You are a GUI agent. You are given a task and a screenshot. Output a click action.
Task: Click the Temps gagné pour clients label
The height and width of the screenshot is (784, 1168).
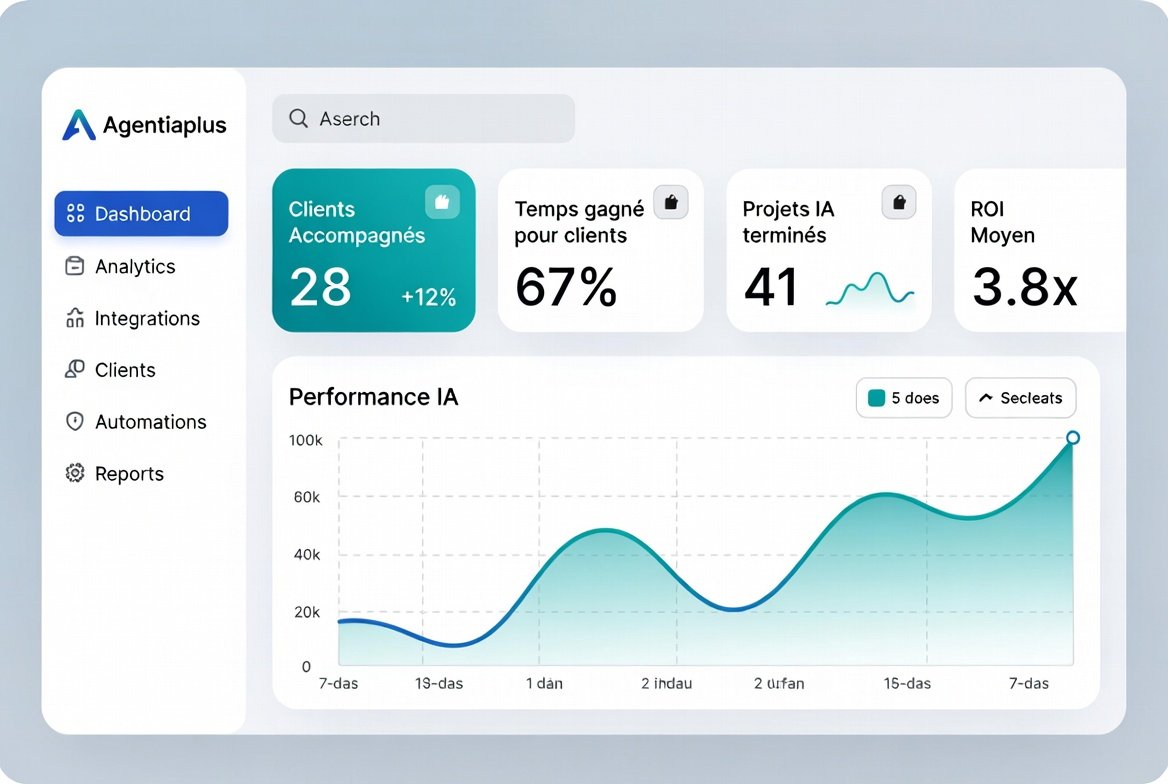tap(579, 222)
